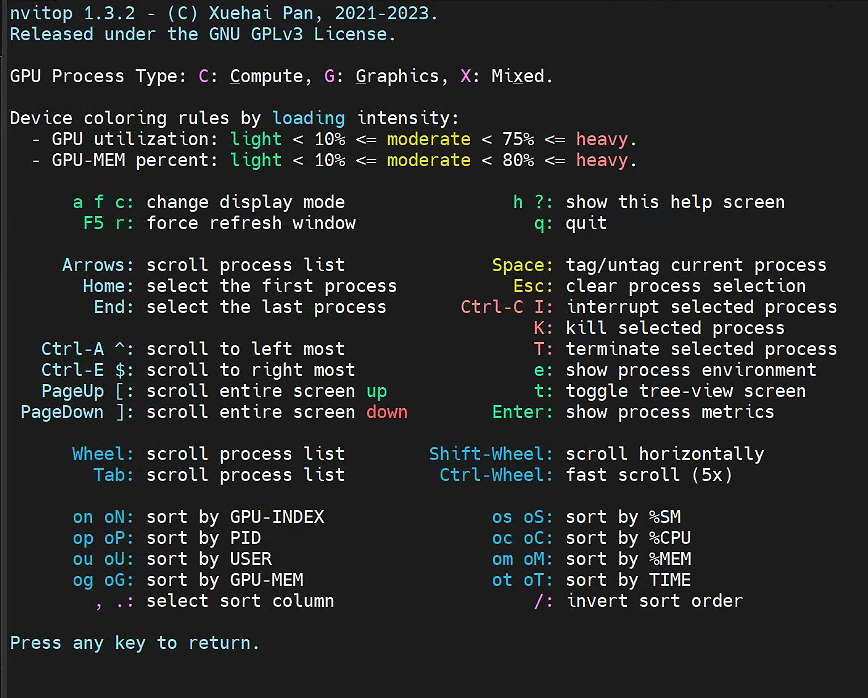Click the "show this help screen" description
The width and height of the screenshot is (868, 698).
(x=675, y=202)
